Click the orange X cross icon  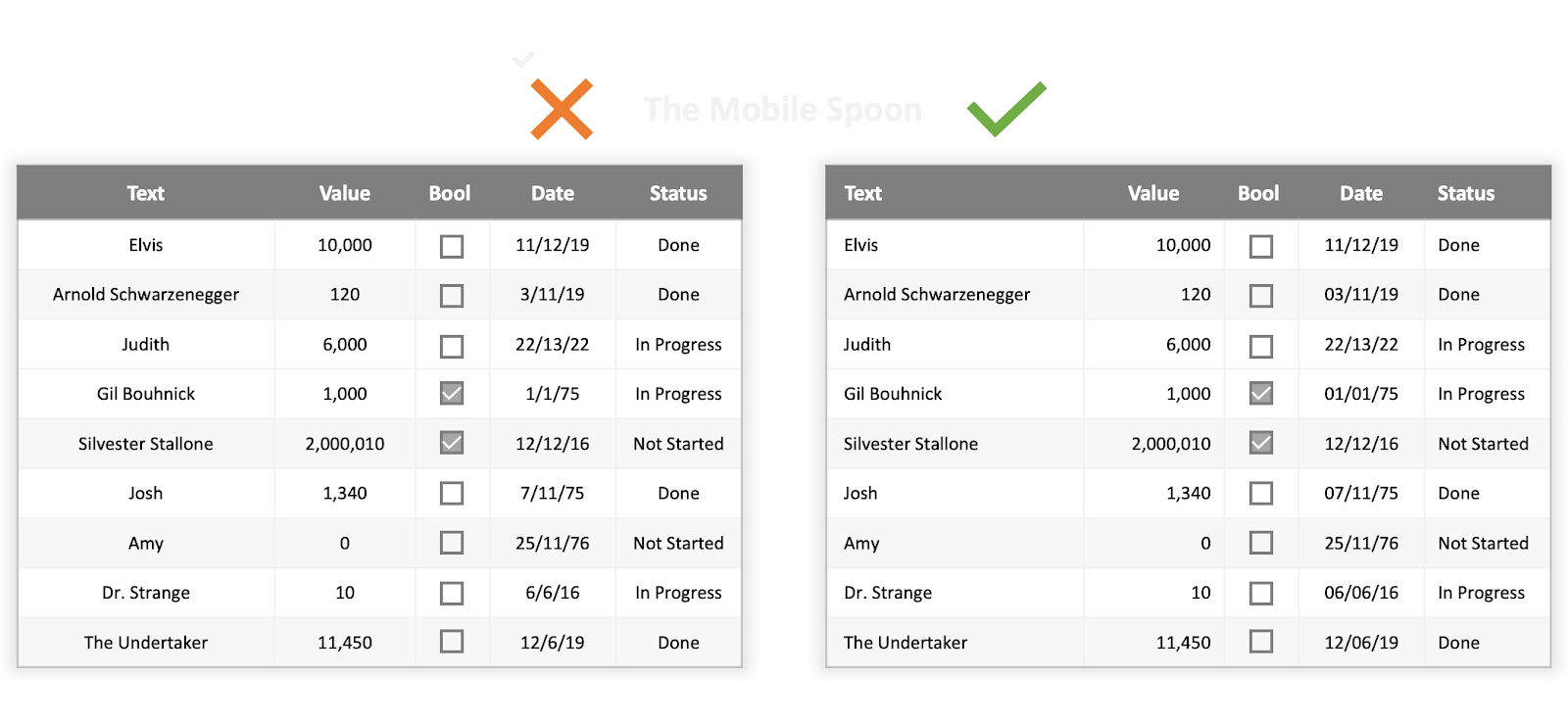point(562,109)
